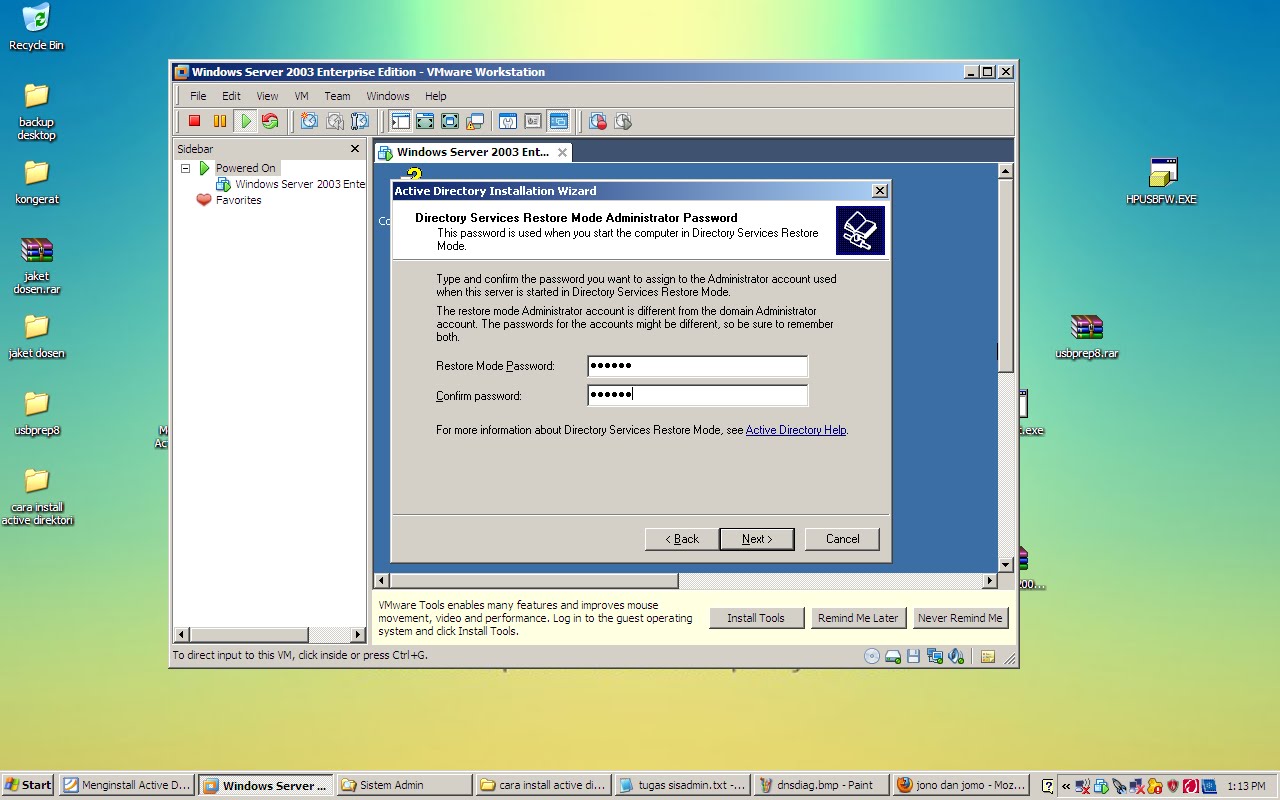
Task: Switch to dnsdiag.bmp - Paint taskbar button
Action: (x=820, y=785)
